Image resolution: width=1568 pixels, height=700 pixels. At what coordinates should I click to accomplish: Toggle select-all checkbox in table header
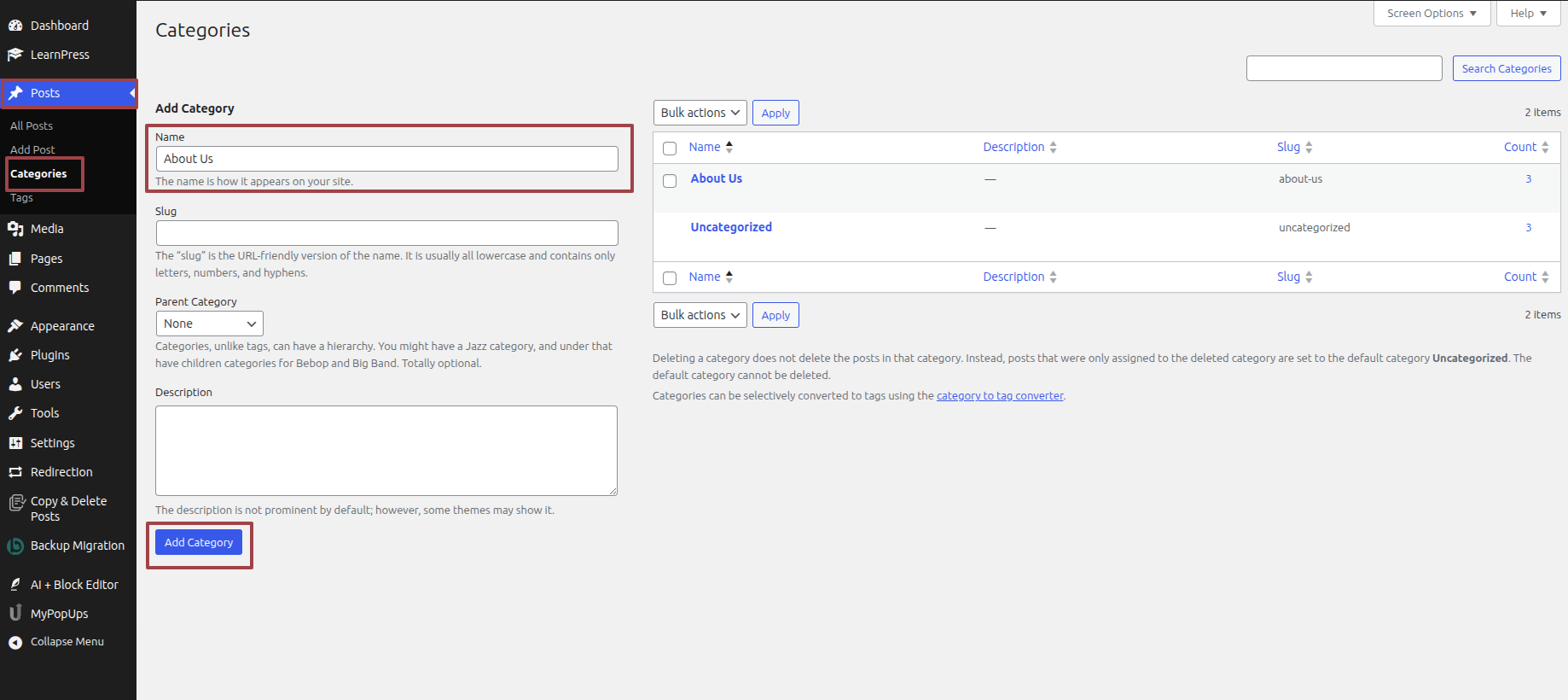(x=670, y=149)
